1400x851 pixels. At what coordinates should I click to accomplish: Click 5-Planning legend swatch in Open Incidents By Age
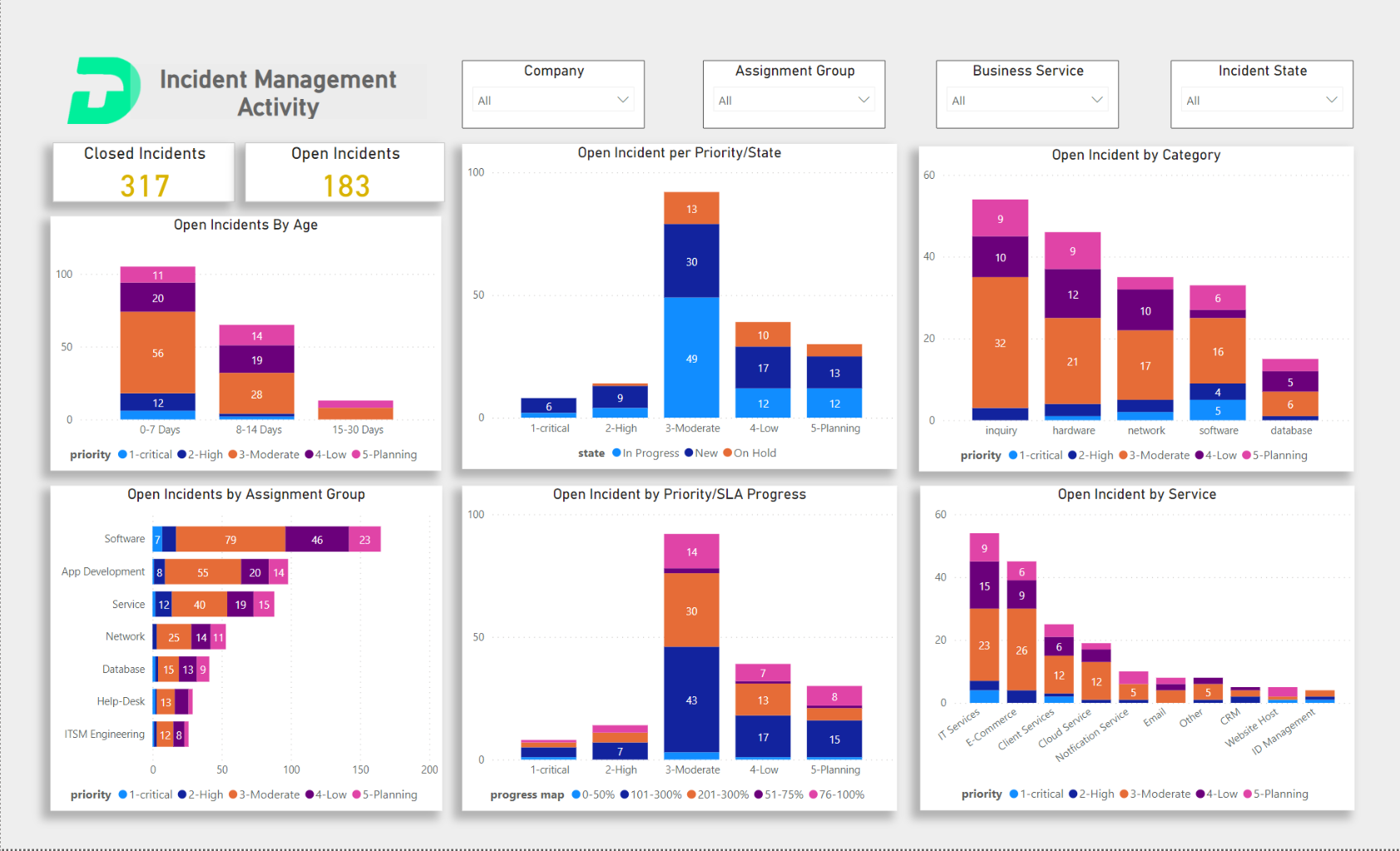[356, 454]
